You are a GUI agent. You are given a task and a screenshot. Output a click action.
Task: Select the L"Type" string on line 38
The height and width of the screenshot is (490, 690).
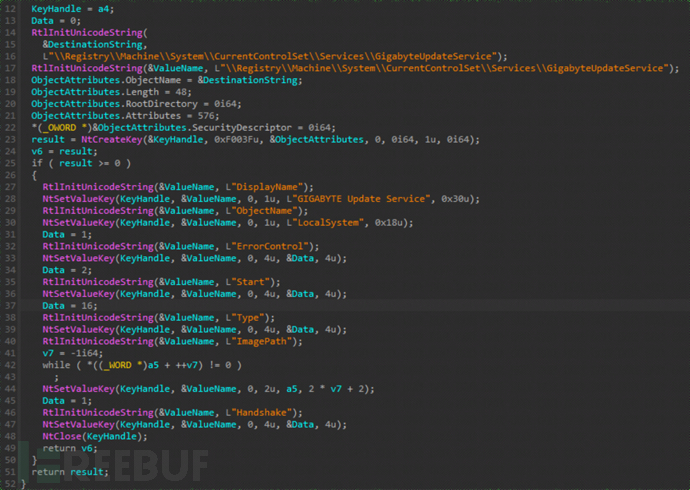[245, 318]
